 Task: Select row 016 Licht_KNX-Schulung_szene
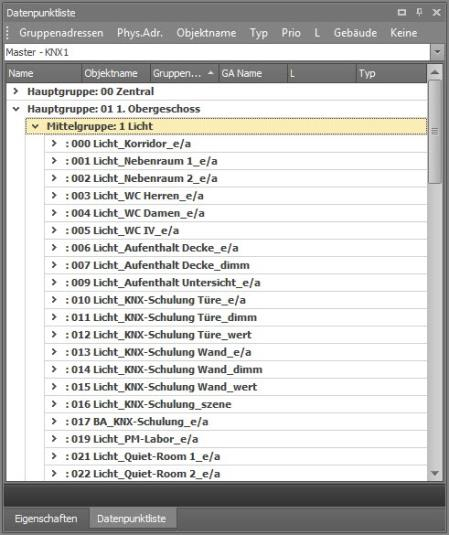(235, 404)
